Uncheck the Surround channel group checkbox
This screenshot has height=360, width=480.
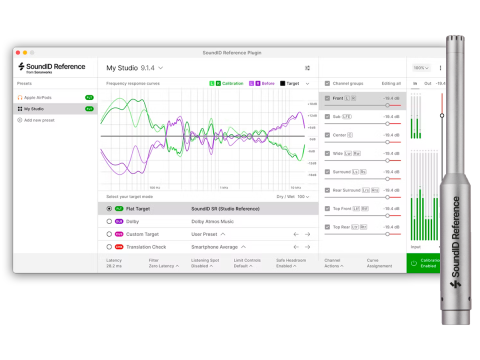click(x=327, y=172)
